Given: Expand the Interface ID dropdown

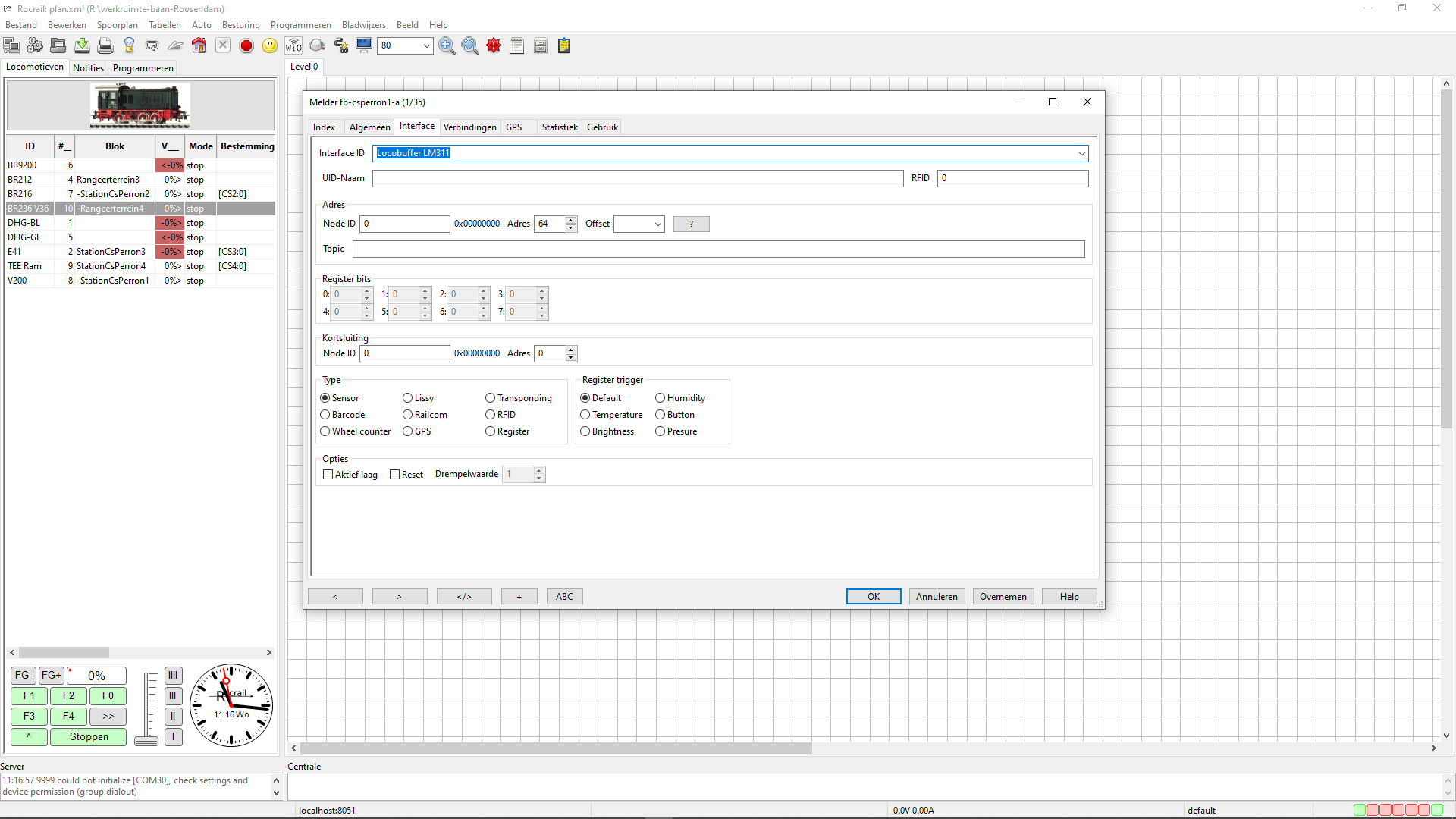Looking at the screenshot, I should pyautogui.click(x=1081, y=154).
